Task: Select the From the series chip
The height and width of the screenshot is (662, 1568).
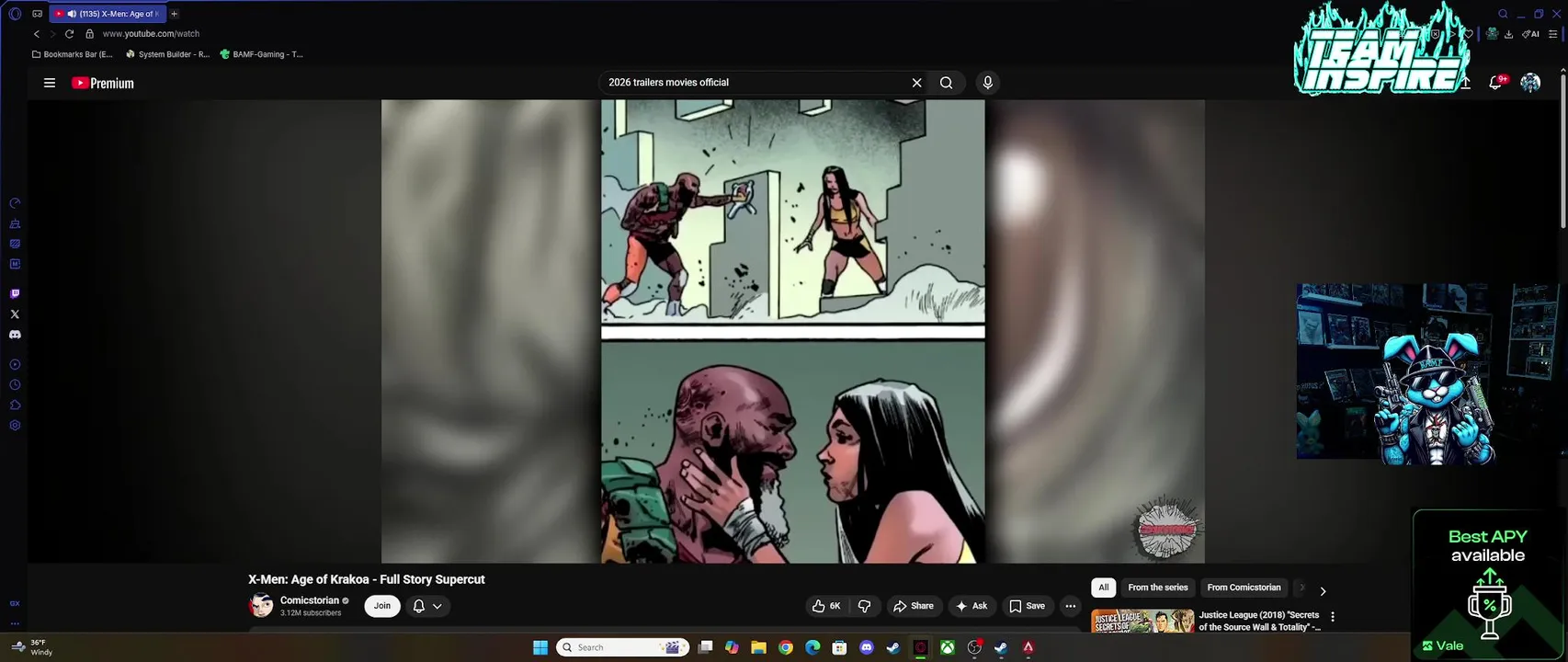Action: point(1158,588)
